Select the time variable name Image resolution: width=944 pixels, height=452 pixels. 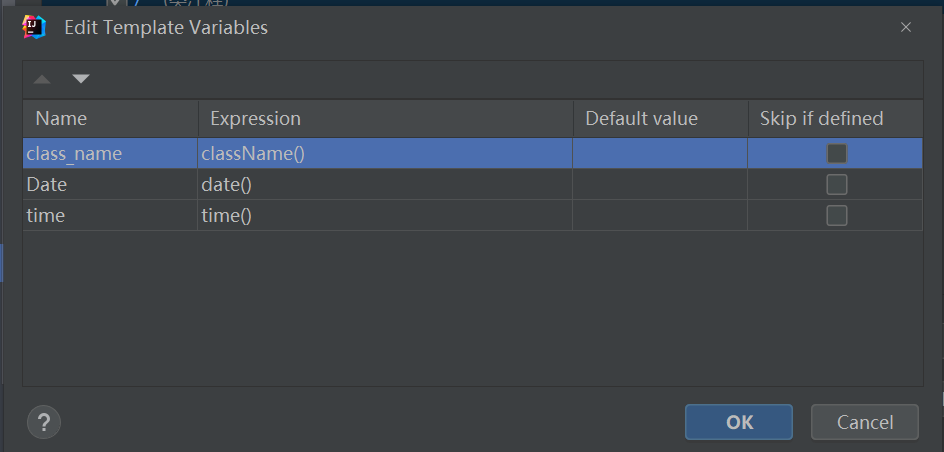point(110,216)
